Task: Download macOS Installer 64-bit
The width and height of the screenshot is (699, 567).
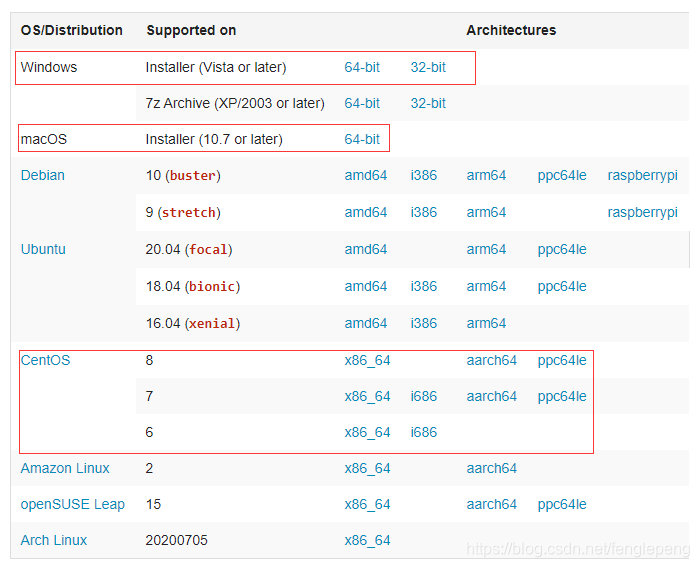Action: click(362, 140)
